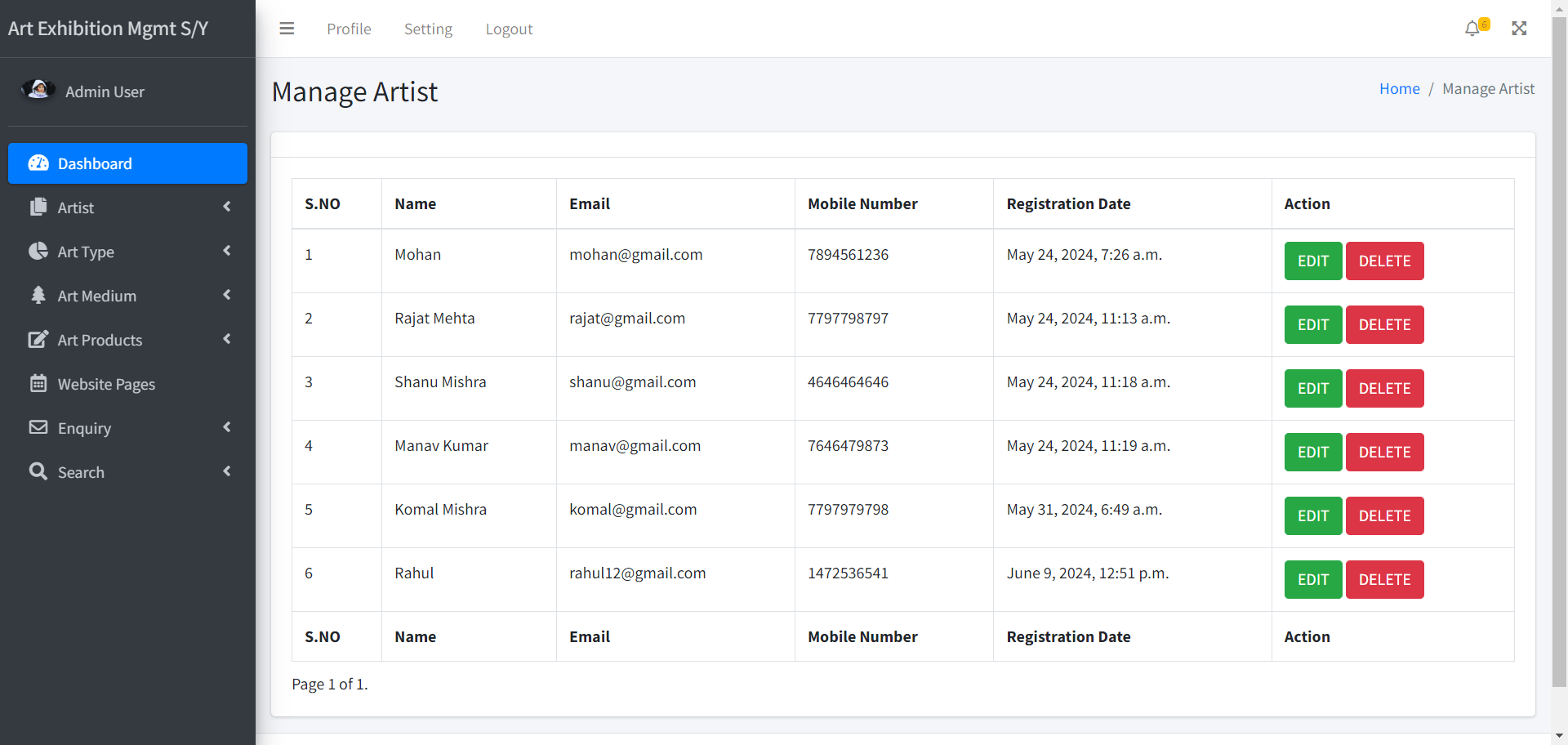Expand the Artist sidebar menu
Screen dimensions: 1568x745
tap(226, 207)
